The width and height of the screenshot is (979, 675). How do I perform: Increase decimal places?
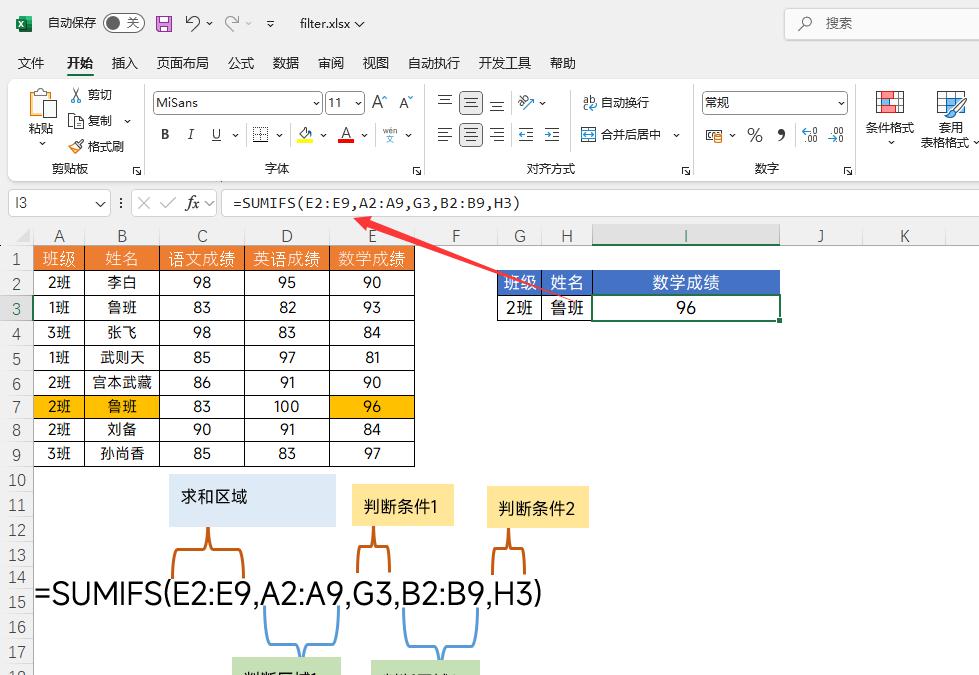click(809, 135)
